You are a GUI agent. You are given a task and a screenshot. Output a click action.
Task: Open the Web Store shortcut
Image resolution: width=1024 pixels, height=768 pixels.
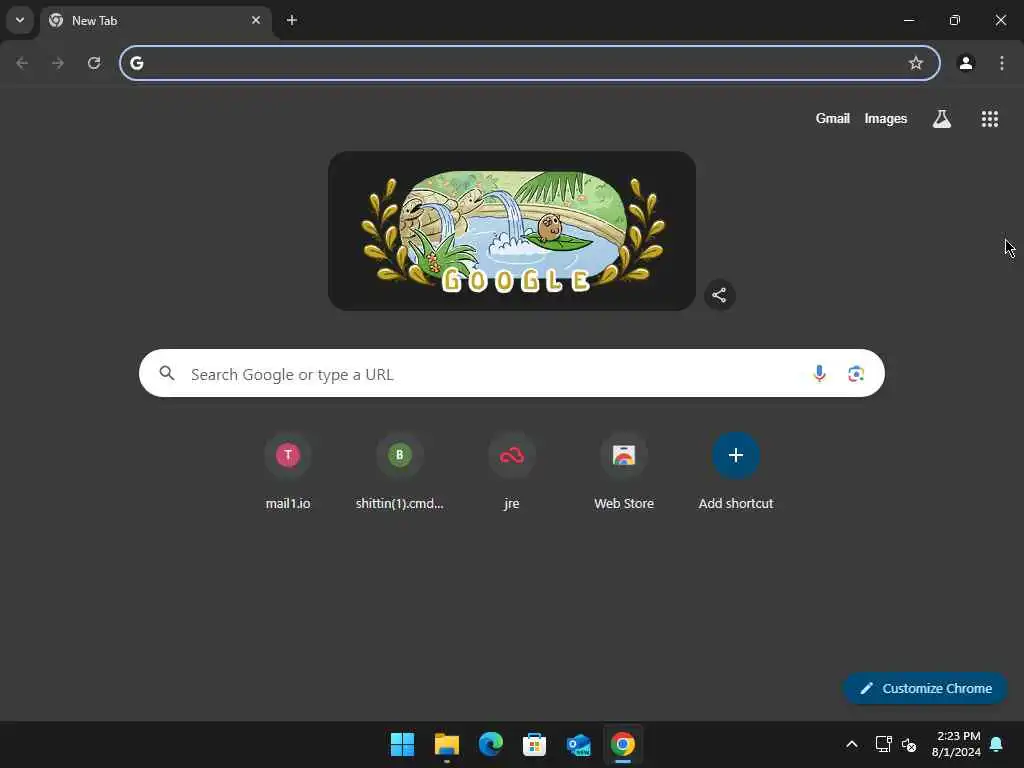(624, 472)
